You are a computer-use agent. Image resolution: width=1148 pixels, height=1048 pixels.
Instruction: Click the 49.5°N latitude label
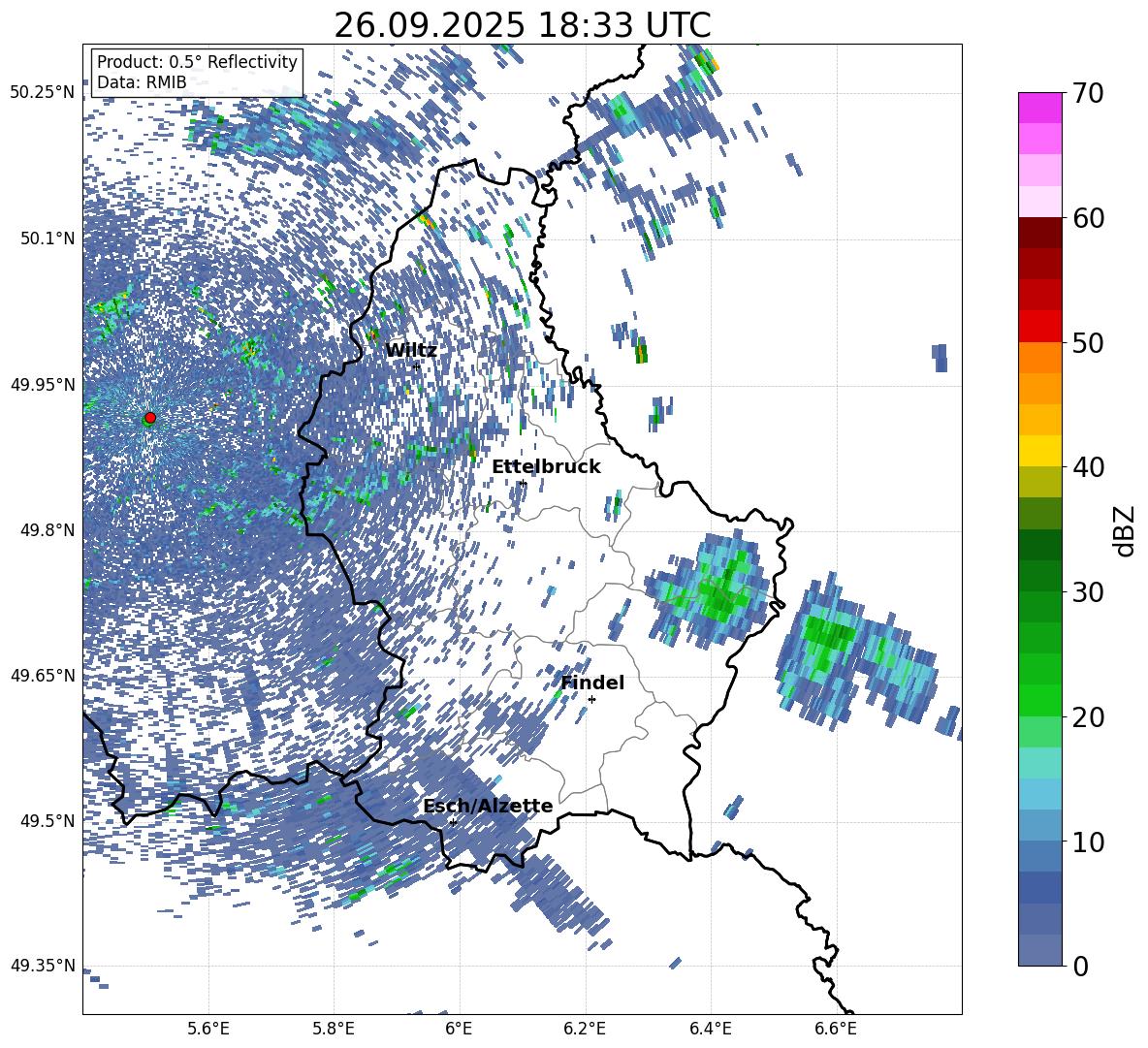[47, 820]
